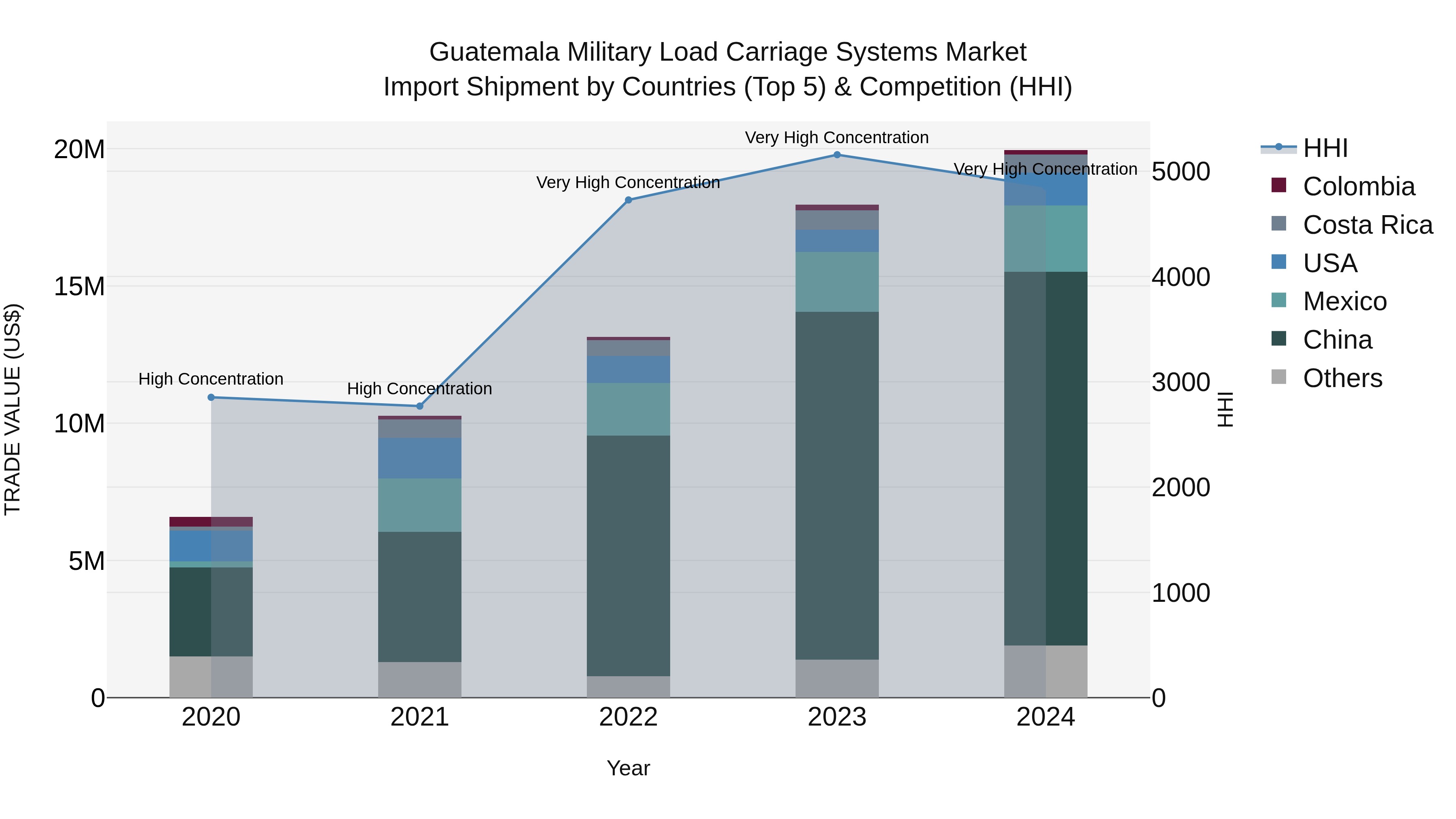
Task: Select the Mexico segment of 2022 bar
Action: [x=629, y=409]
